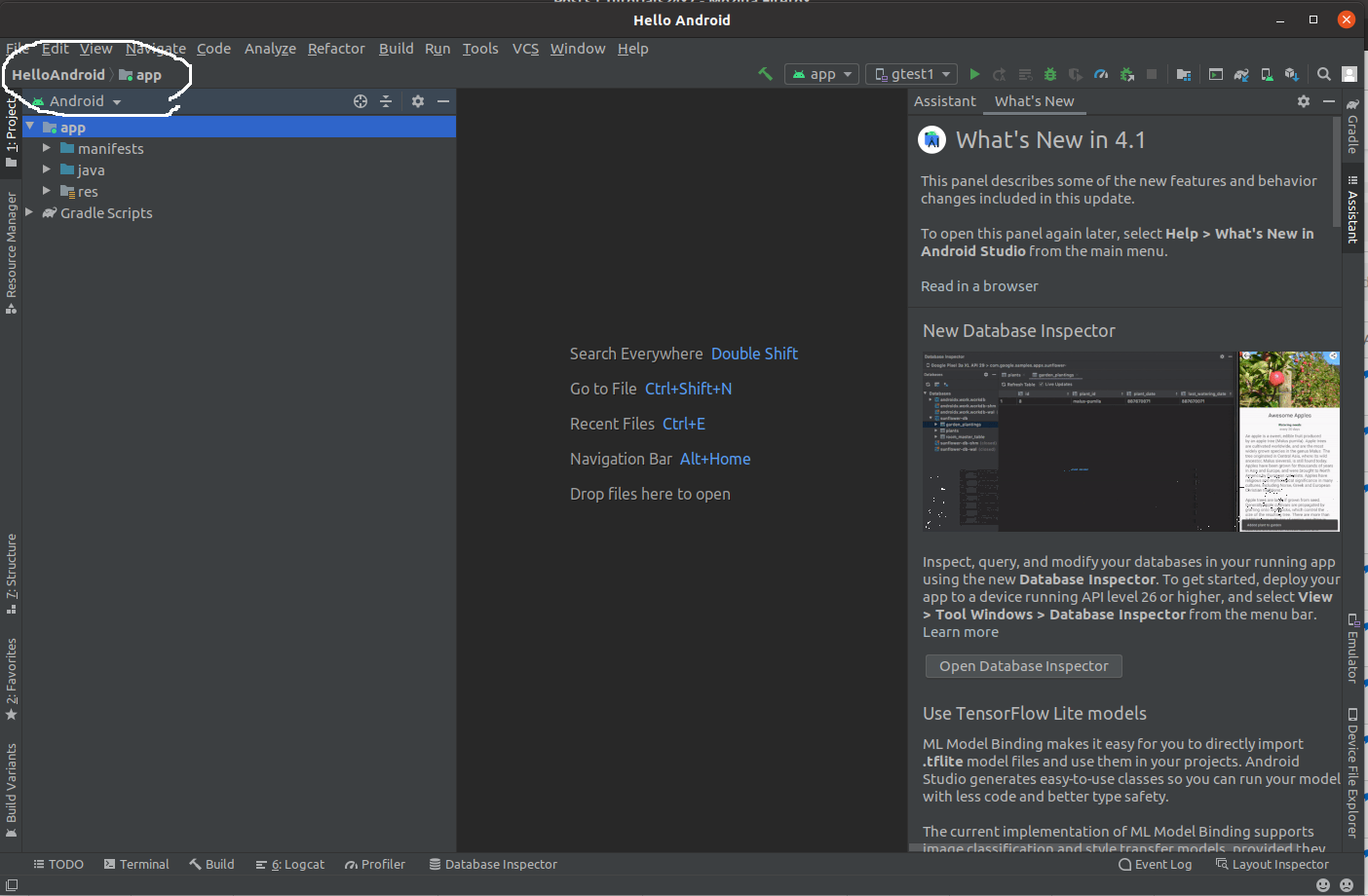Open the Terminal tool window button
Screen dimensions: 1368x896
tap(136, 865)
